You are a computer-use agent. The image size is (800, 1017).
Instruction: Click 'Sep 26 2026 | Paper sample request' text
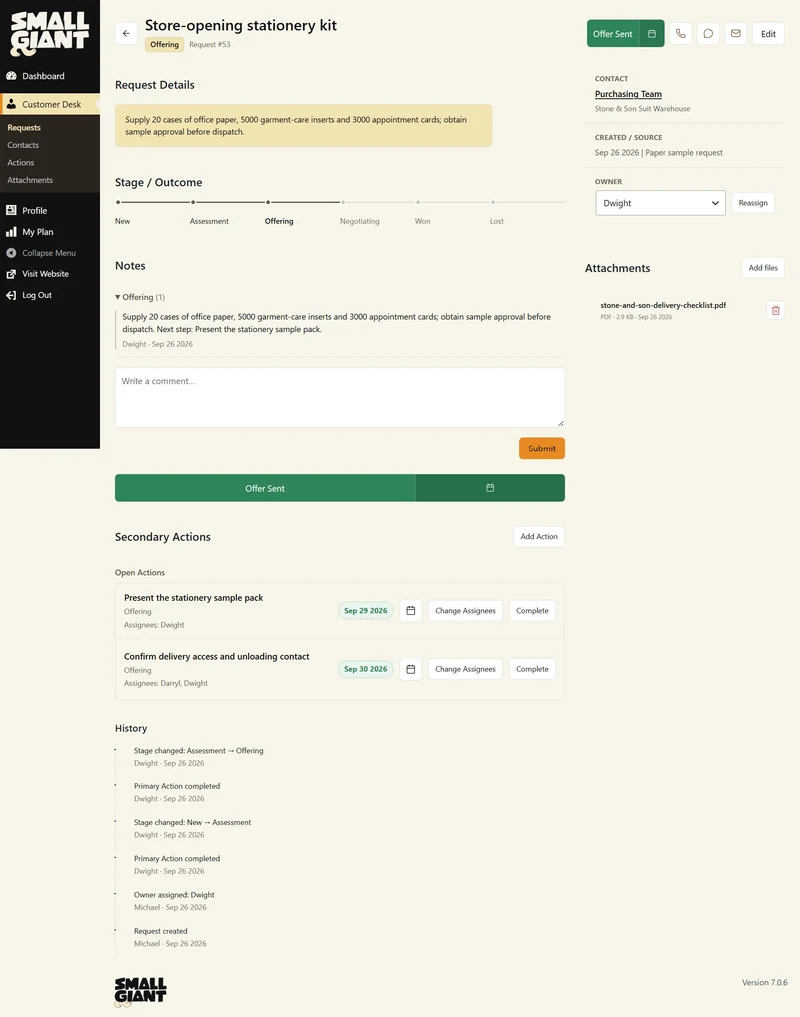[x=659, y=152]
